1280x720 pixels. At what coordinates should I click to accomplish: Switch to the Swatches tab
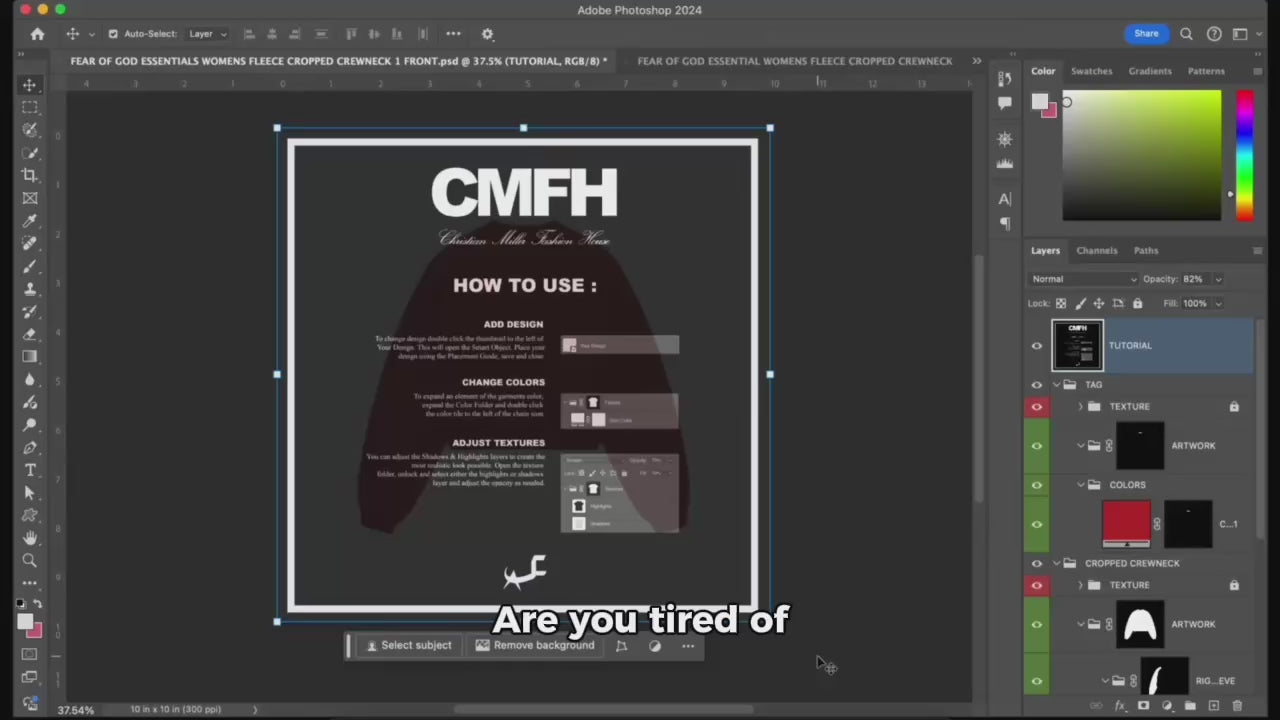[x=1092, y=71]
